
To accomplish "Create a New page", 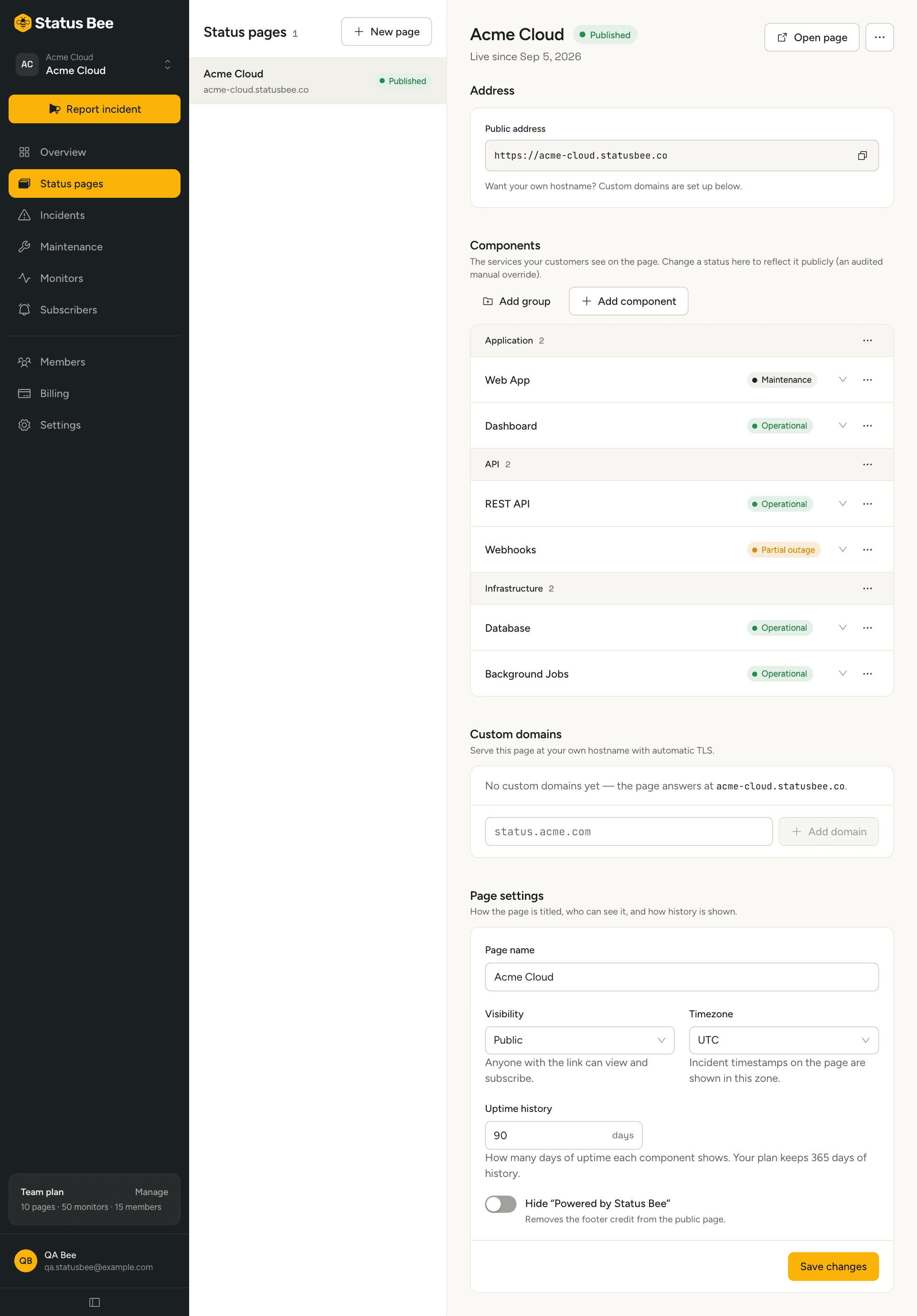I will (386, 32).
